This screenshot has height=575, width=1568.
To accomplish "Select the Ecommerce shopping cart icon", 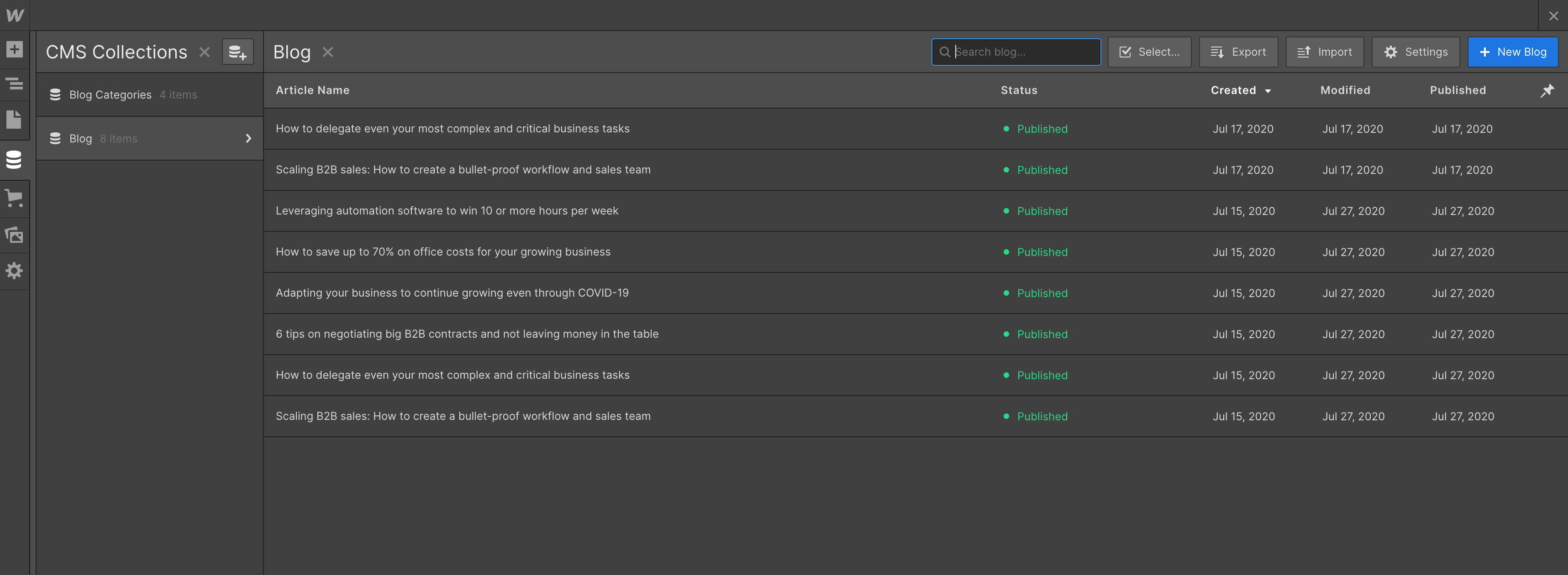I will coord(15,198).
